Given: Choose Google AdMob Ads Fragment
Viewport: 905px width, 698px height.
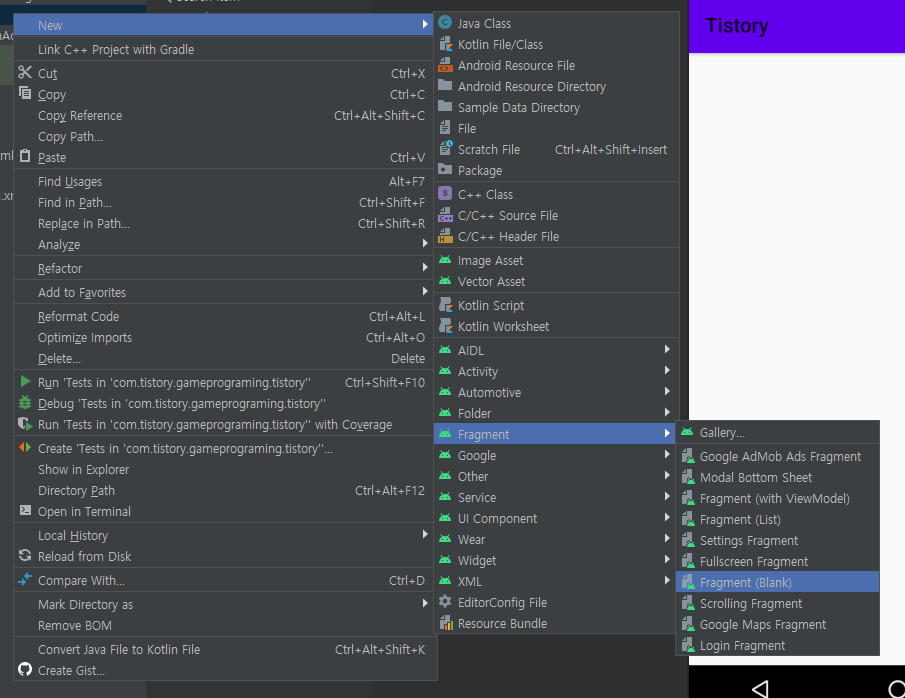Looking at the screenshot, I should pyautogui.click(x=777, y=456).
